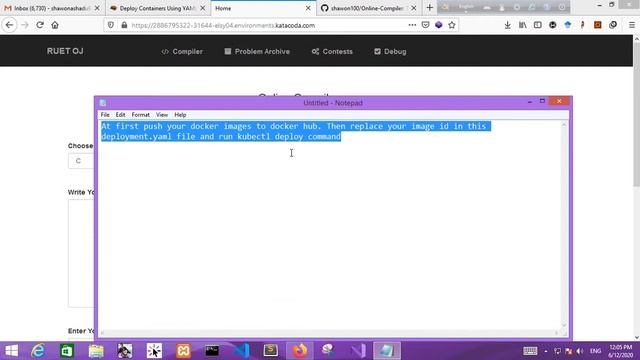Open the Notepad View menu
Viewport: 640px width, 360px height.
pyautogui.click(x=162, y=115)
